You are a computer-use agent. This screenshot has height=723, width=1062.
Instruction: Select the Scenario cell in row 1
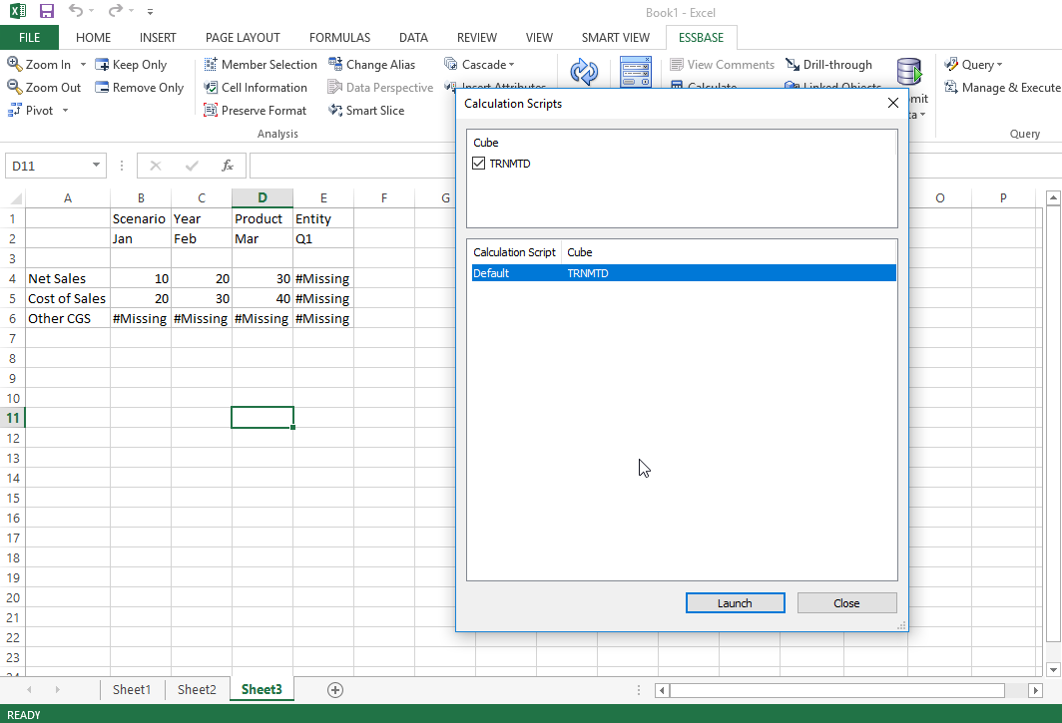click(141, 219)
